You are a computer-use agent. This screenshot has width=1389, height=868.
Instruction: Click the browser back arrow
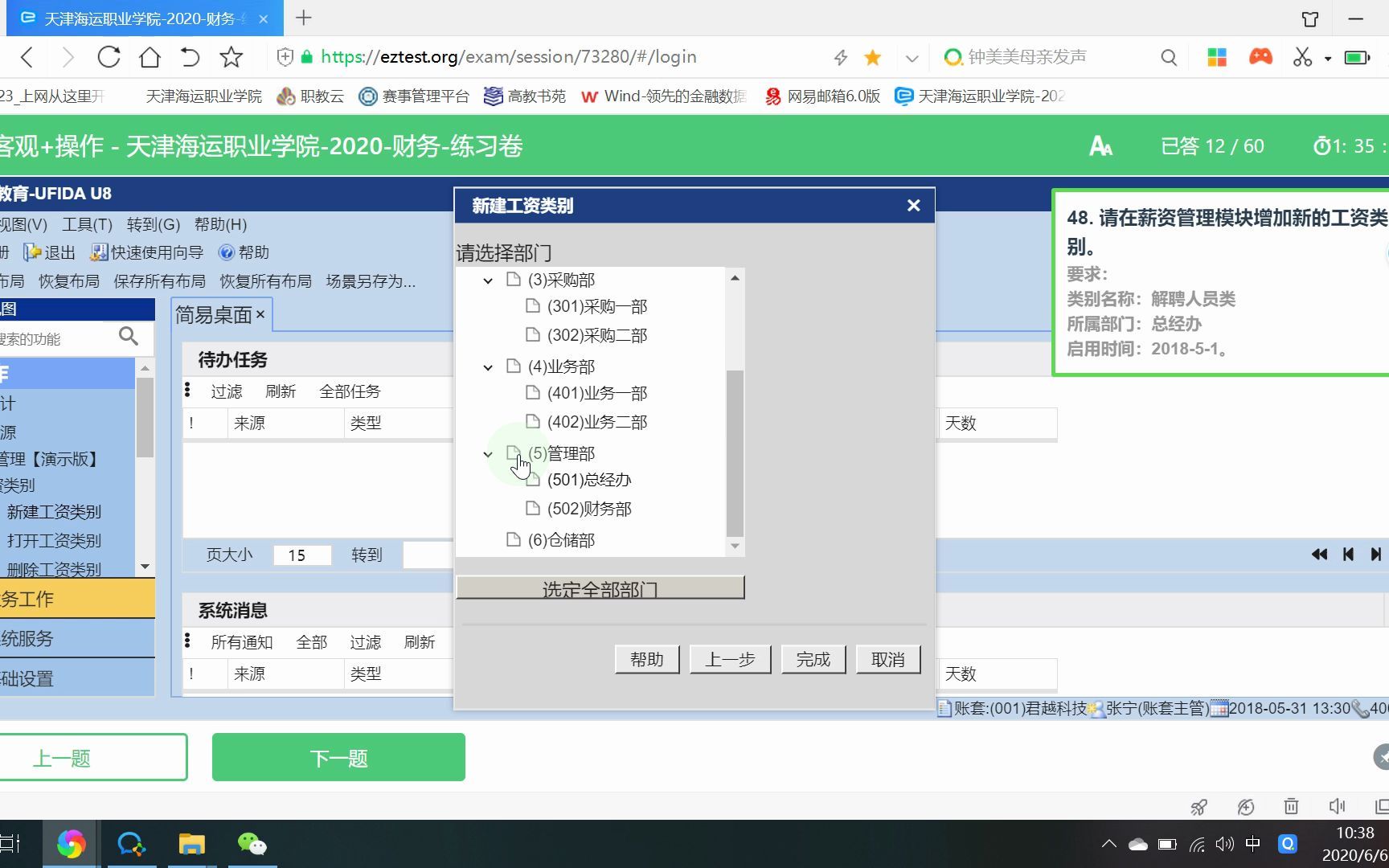pyautogui.click(x=27, y=57)
